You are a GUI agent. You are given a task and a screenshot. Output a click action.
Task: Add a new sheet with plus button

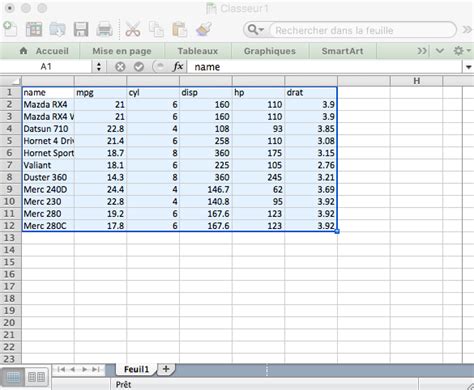tap(166, 369)
